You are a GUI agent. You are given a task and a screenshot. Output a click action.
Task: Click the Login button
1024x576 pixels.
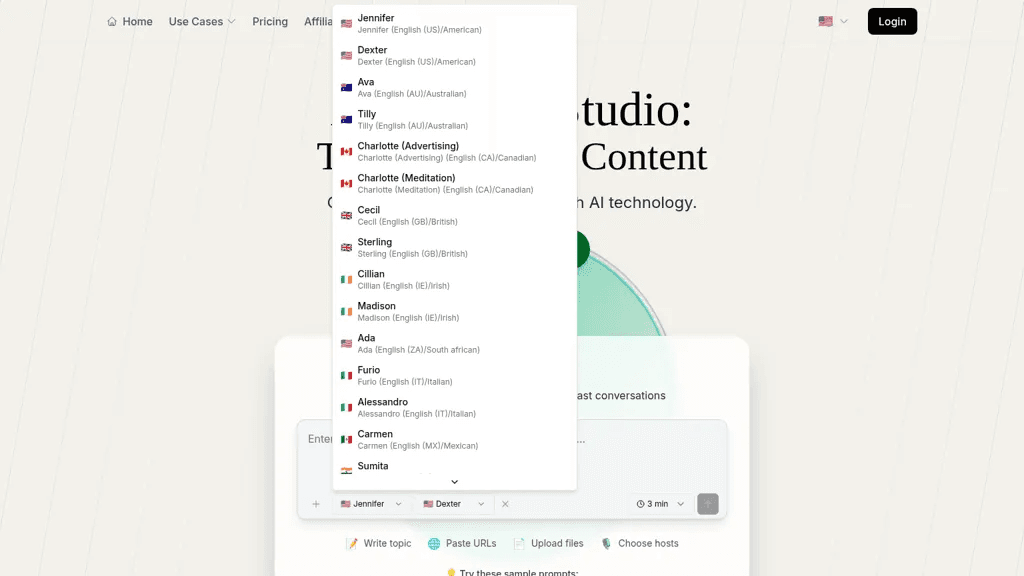[x=892, y=22]
